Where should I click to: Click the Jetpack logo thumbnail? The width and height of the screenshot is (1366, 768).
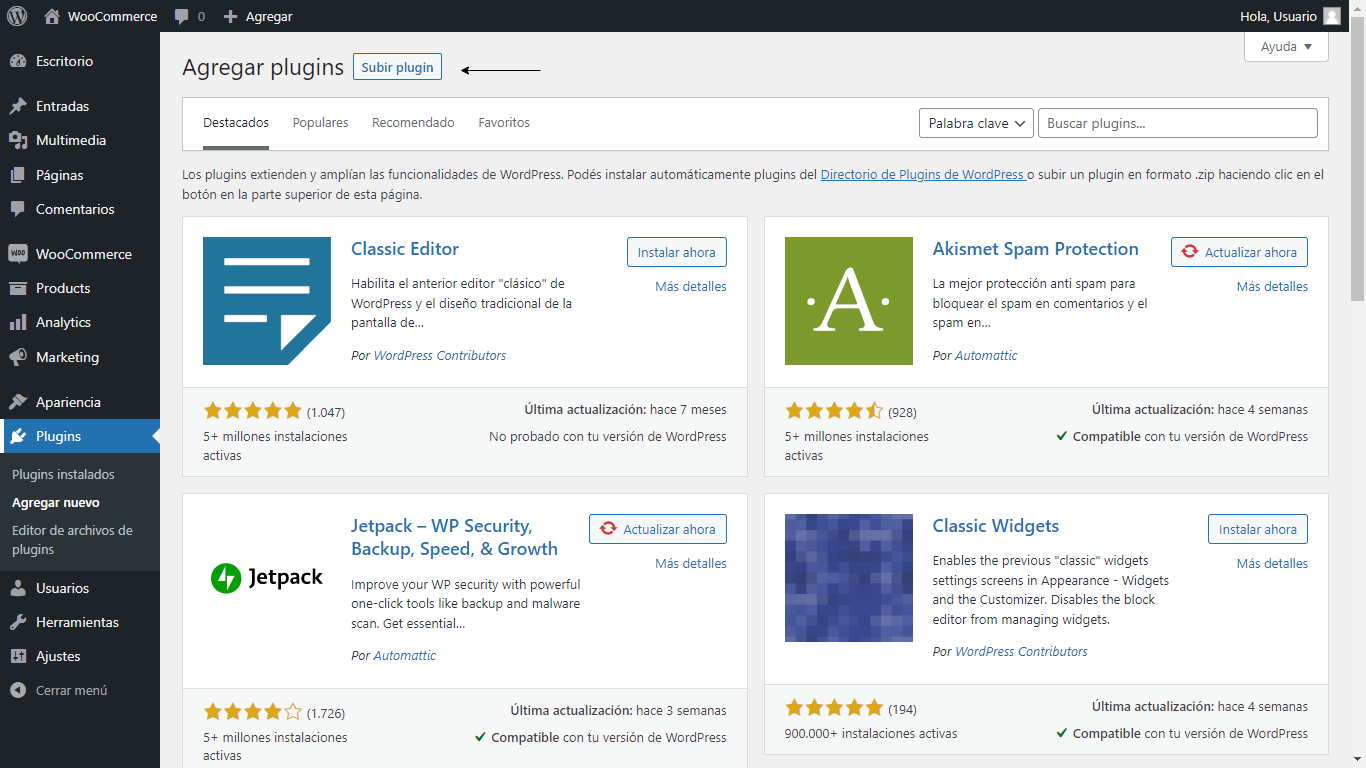[267, 578]
